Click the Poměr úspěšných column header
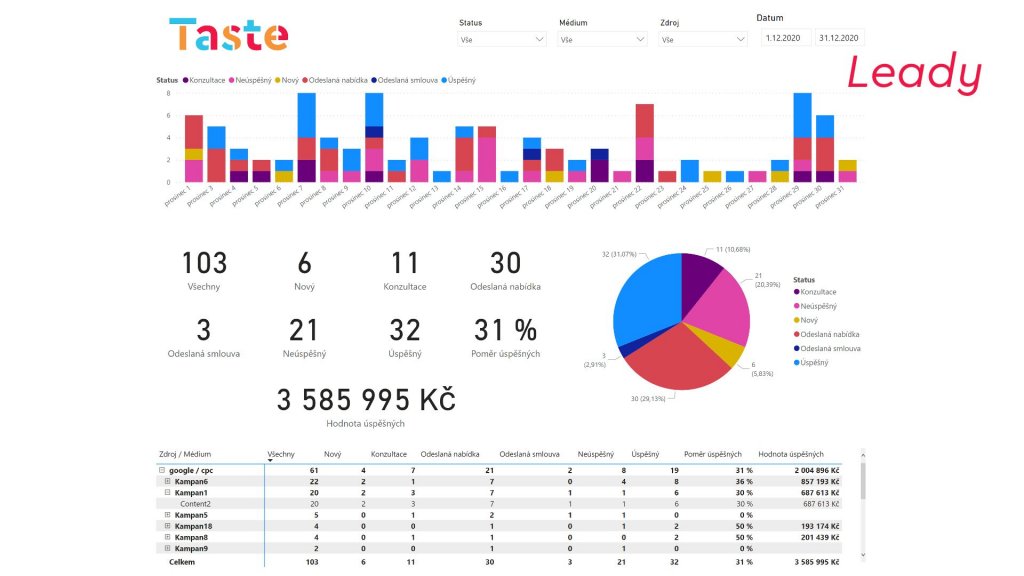 pos(711,454)
